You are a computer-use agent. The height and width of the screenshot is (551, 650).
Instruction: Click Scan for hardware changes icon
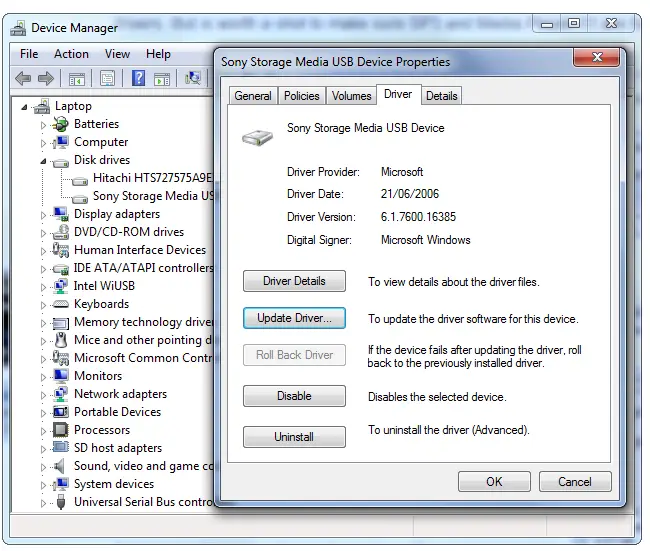(193, 78)
